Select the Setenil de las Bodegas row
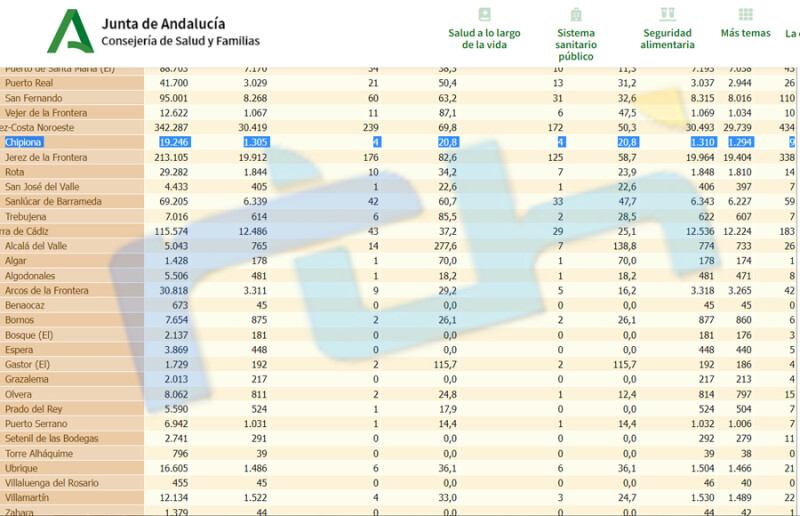The image size is (800, 516). pyautogui.click(x=52, y=438)
